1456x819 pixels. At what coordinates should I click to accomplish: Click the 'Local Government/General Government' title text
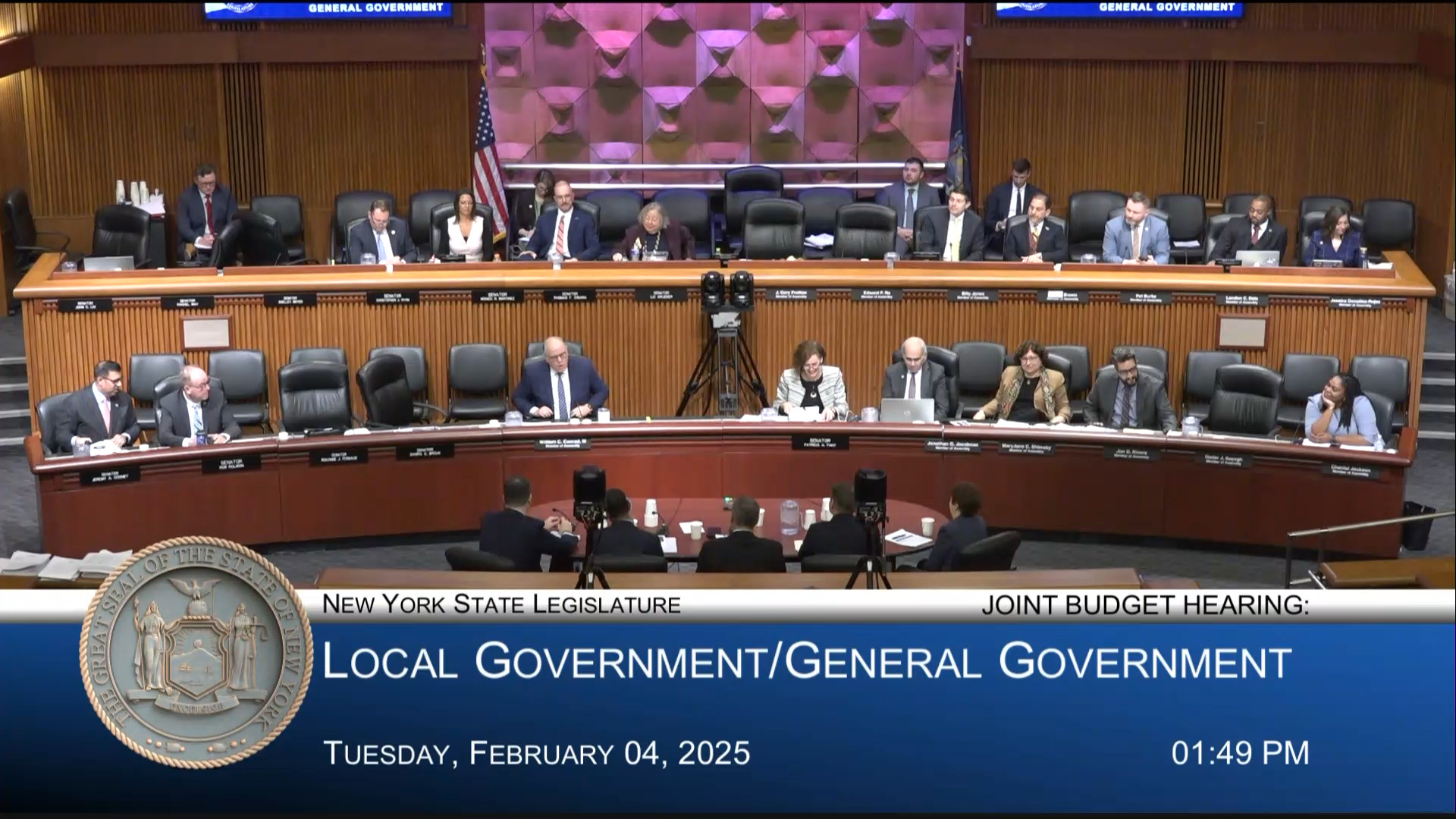pyautogui.click(x=807, y=661)
